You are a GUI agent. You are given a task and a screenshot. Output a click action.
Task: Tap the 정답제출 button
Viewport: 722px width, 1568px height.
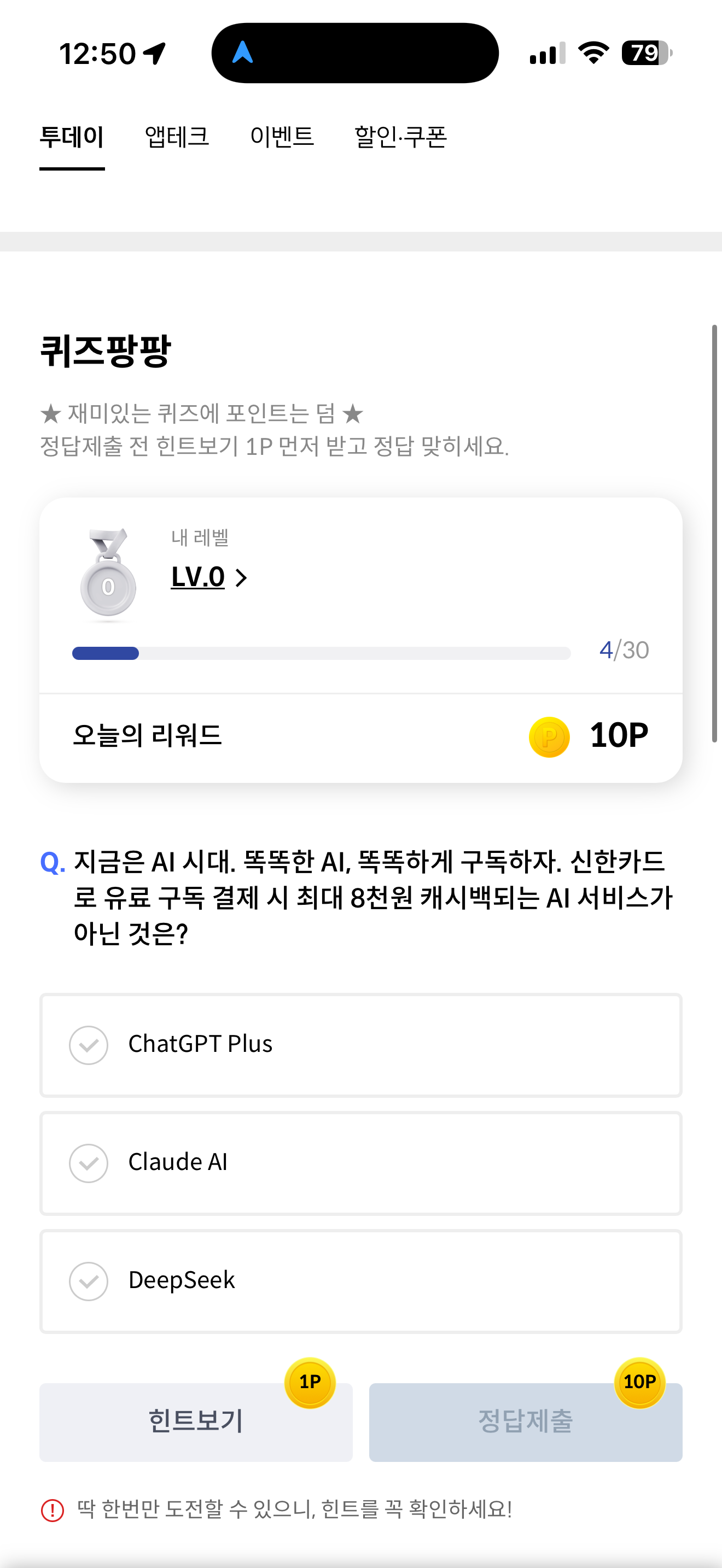526,1422
